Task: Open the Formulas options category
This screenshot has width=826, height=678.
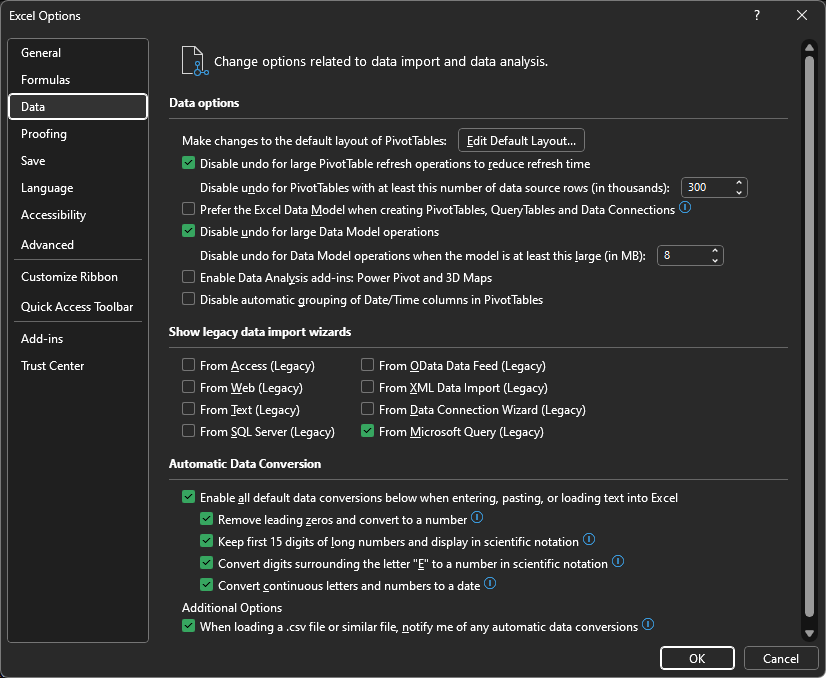Action: pos(78,80)
